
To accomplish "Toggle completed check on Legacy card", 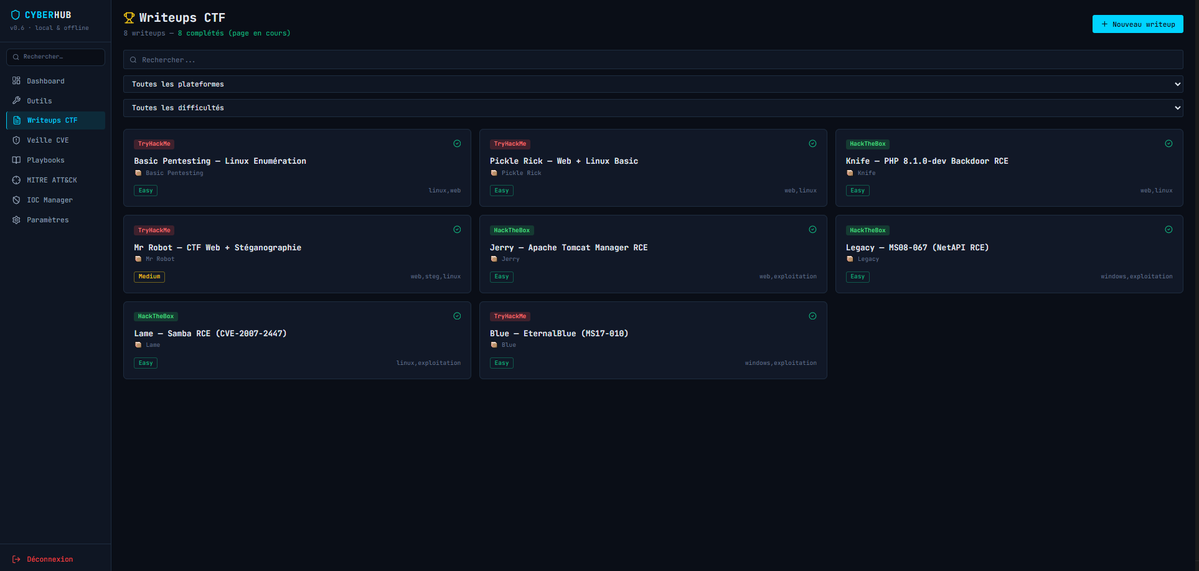I will point(1168,229).
